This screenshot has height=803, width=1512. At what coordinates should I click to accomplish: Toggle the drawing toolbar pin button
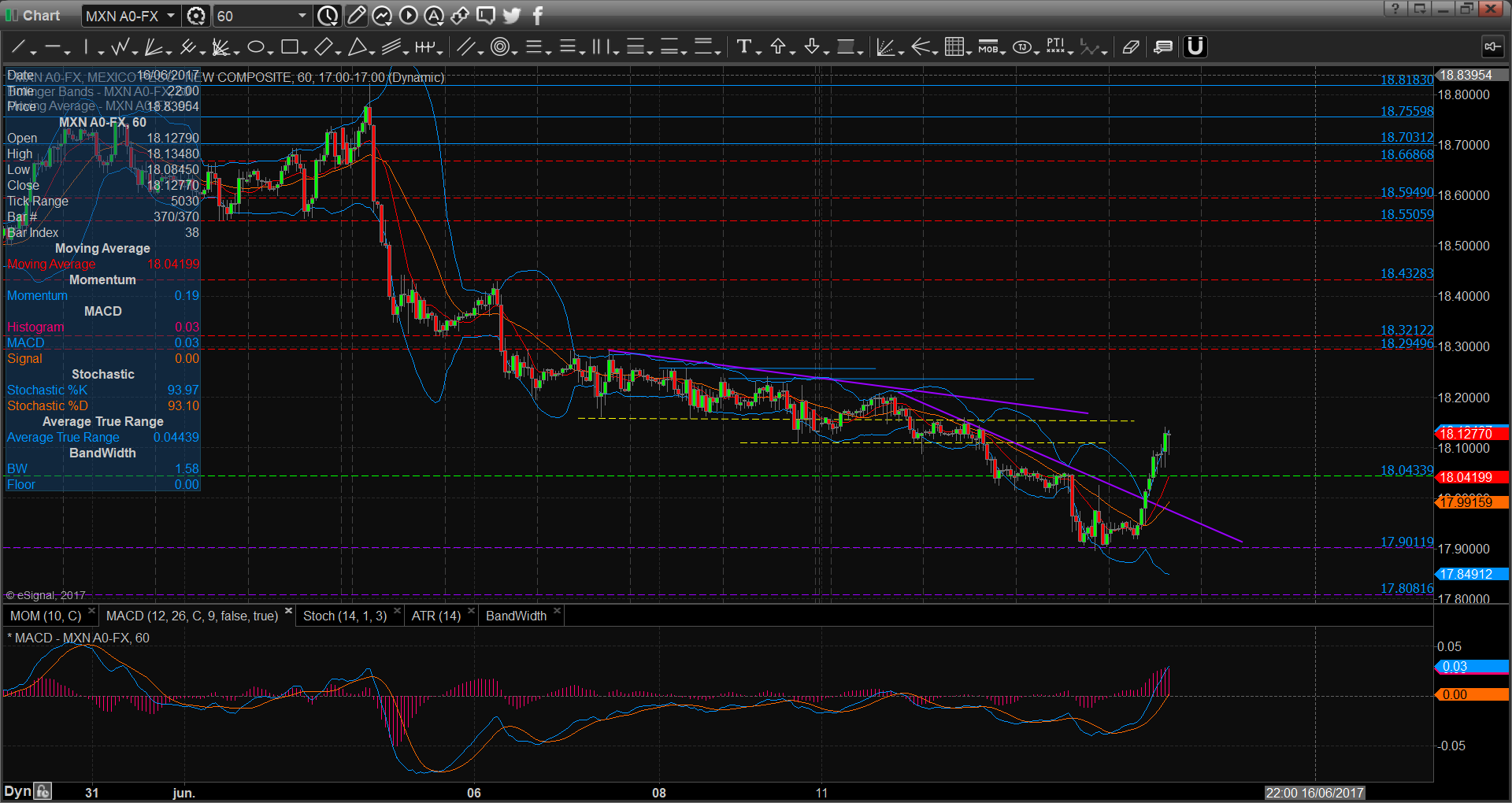(1492, 47)
